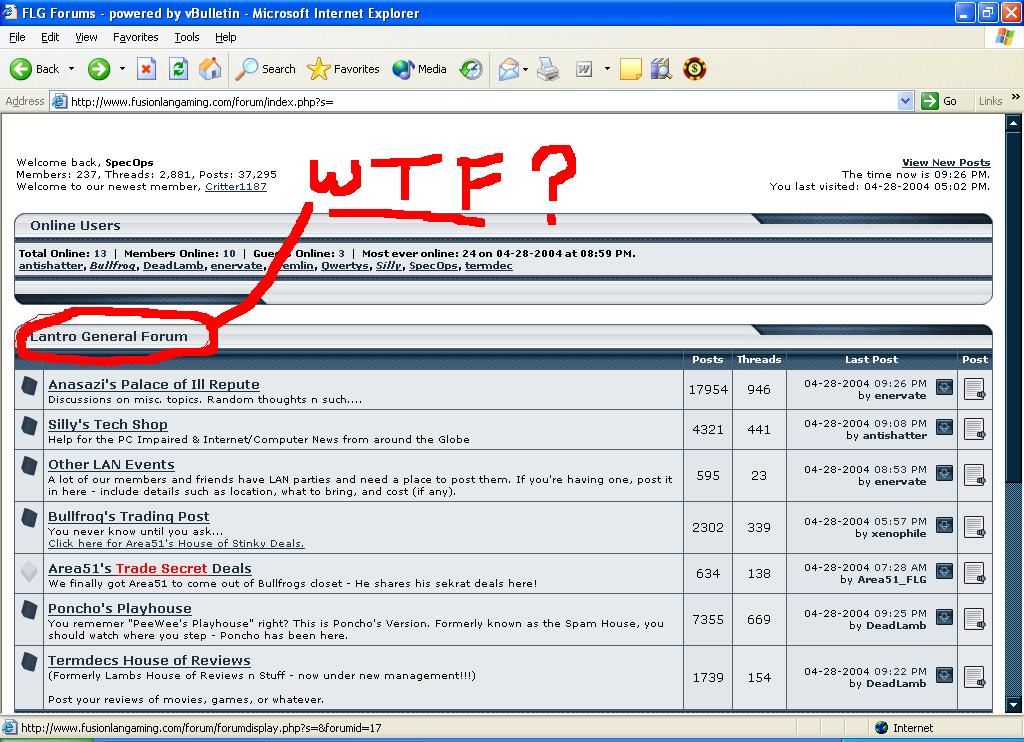Click the Go button beside address bar
The image size is (1024, 742).
tap(940, 101)
